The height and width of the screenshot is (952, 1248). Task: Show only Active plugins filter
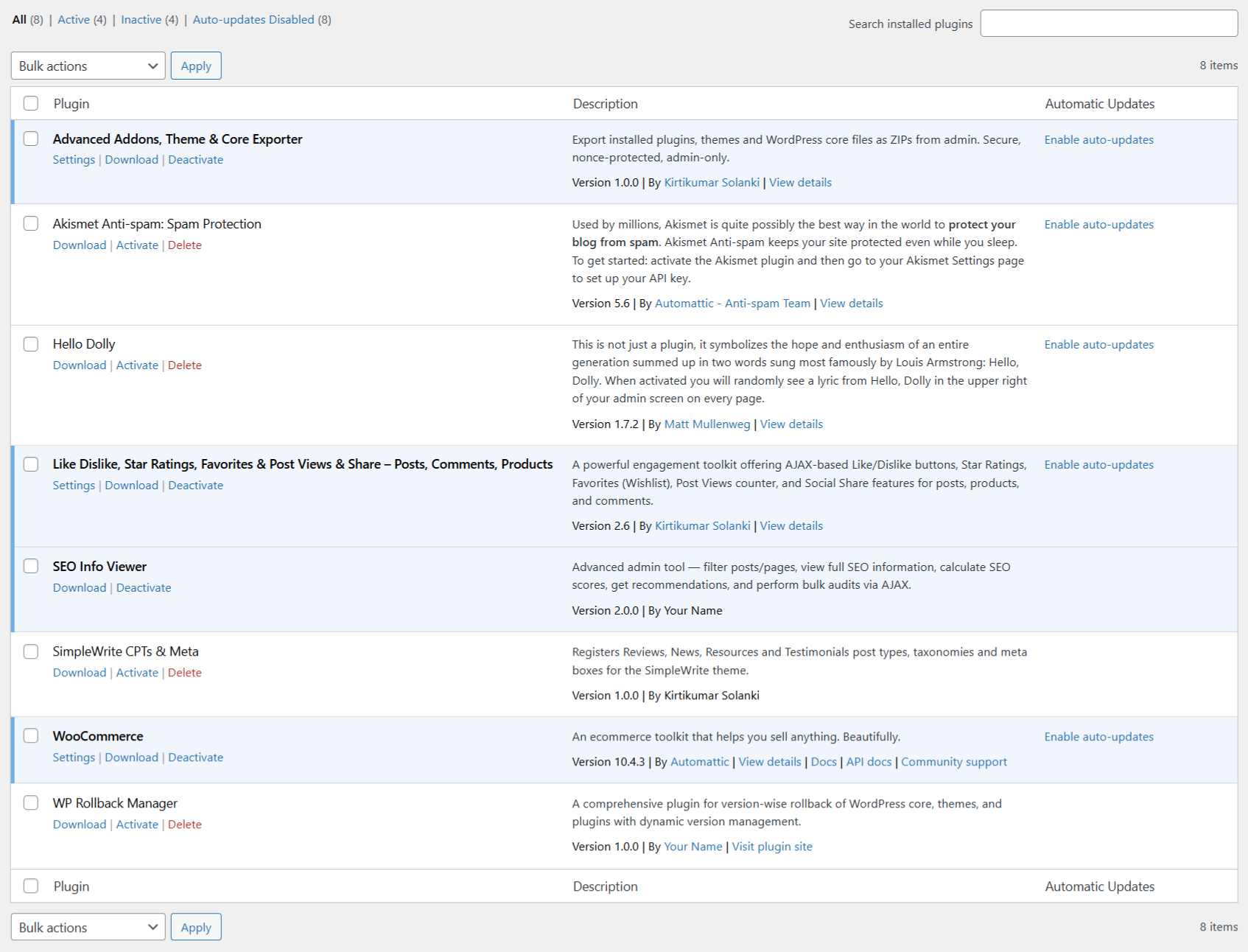point(74,20)
